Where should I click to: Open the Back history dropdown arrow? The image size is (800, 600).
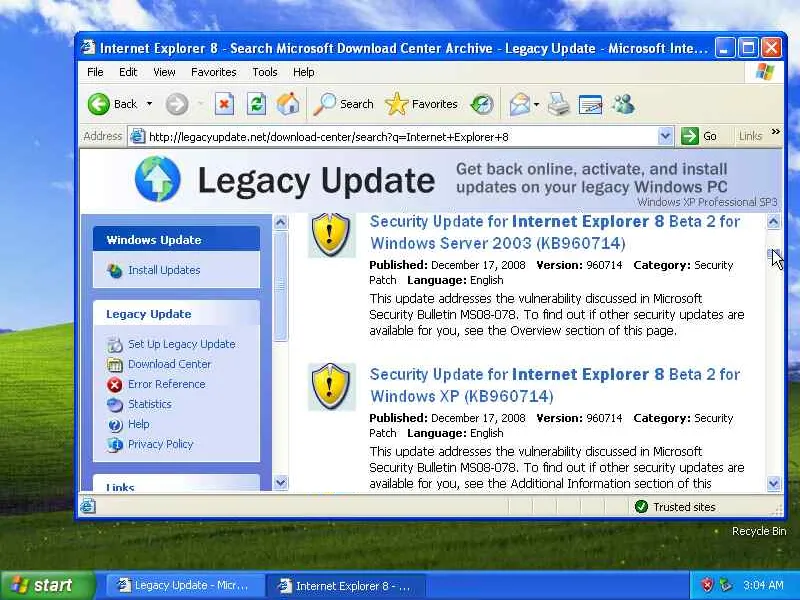coord(149,104)
